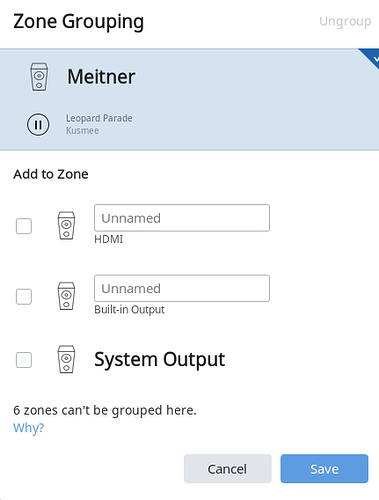Pause playback in the Meitner zone

[x=38, y=125]
